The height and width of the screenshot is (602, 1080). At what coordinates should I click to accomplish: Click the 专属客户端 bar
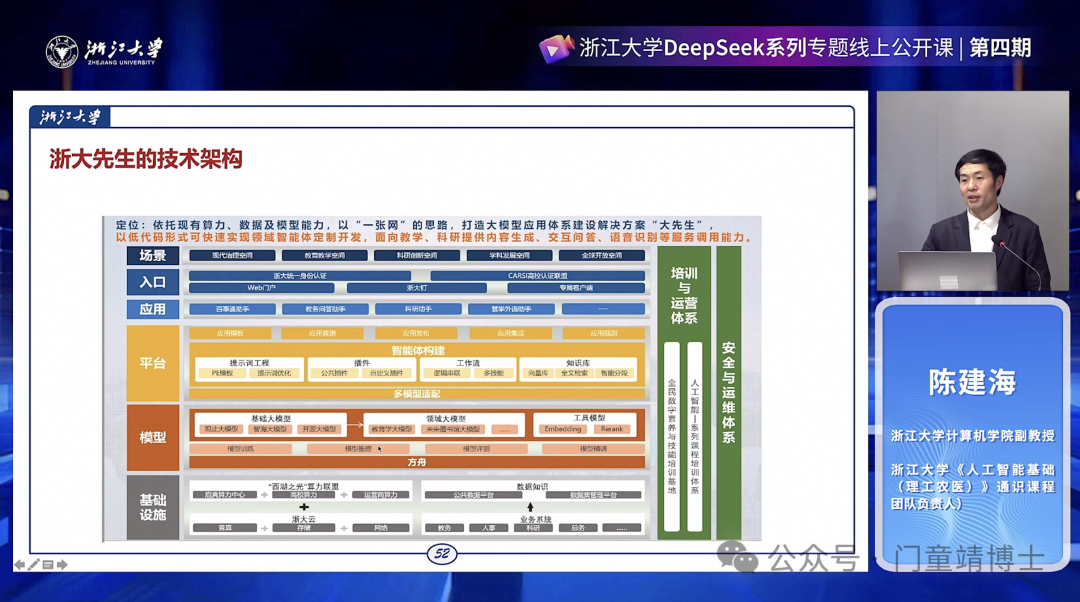tap(576, 288)
